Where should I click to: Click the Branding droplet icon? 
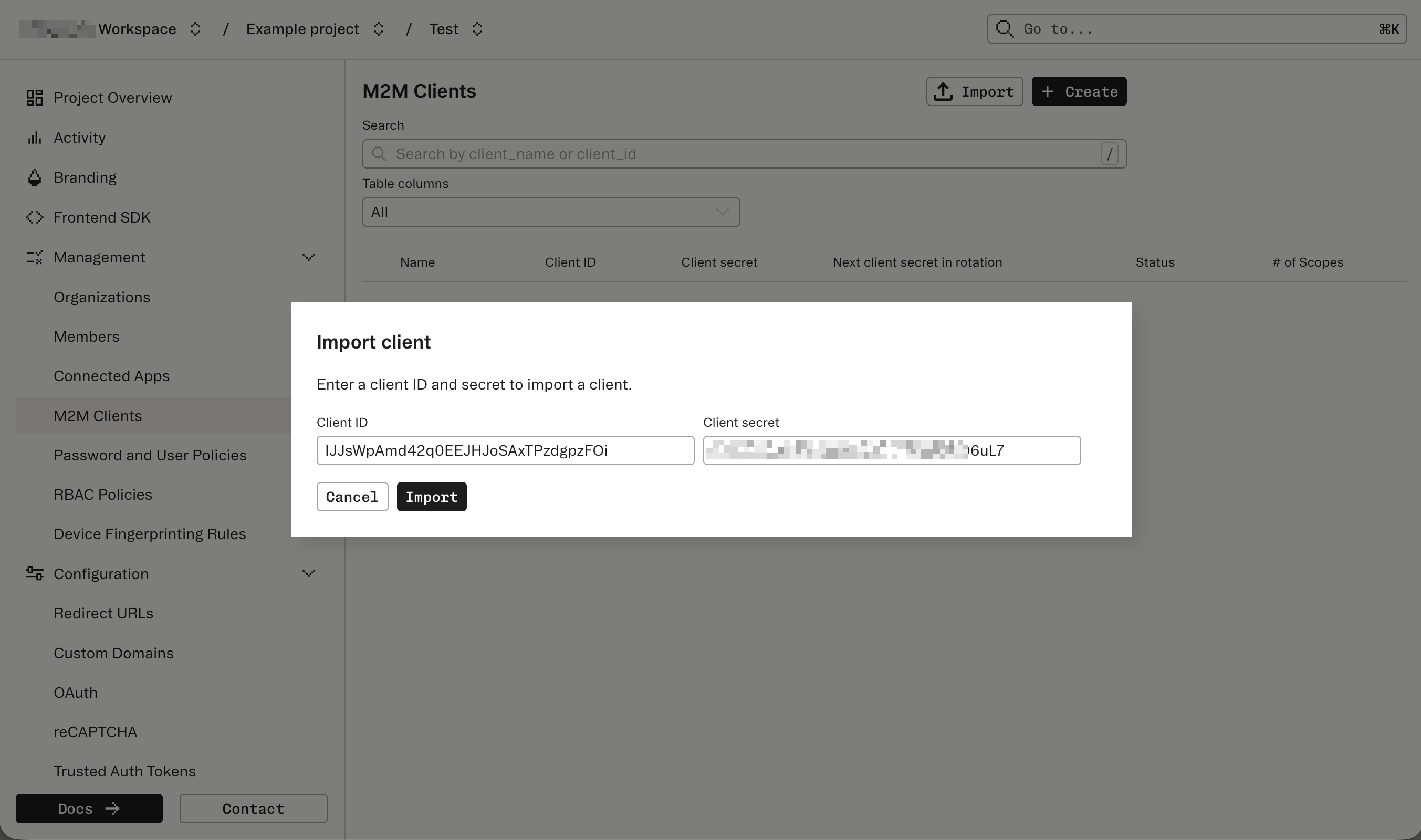tap(34, 177)
